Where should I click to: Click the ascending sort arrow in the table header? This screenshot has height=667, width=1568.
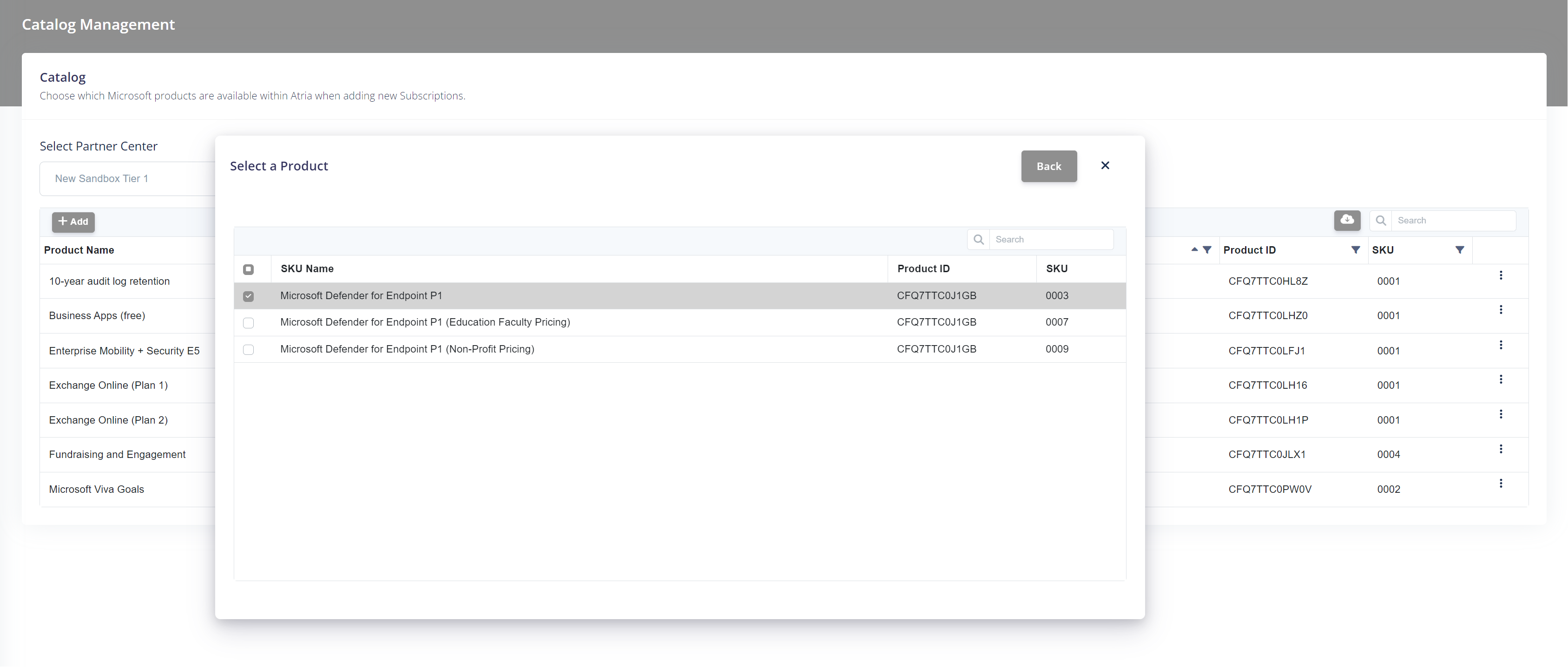[1194, 249]
